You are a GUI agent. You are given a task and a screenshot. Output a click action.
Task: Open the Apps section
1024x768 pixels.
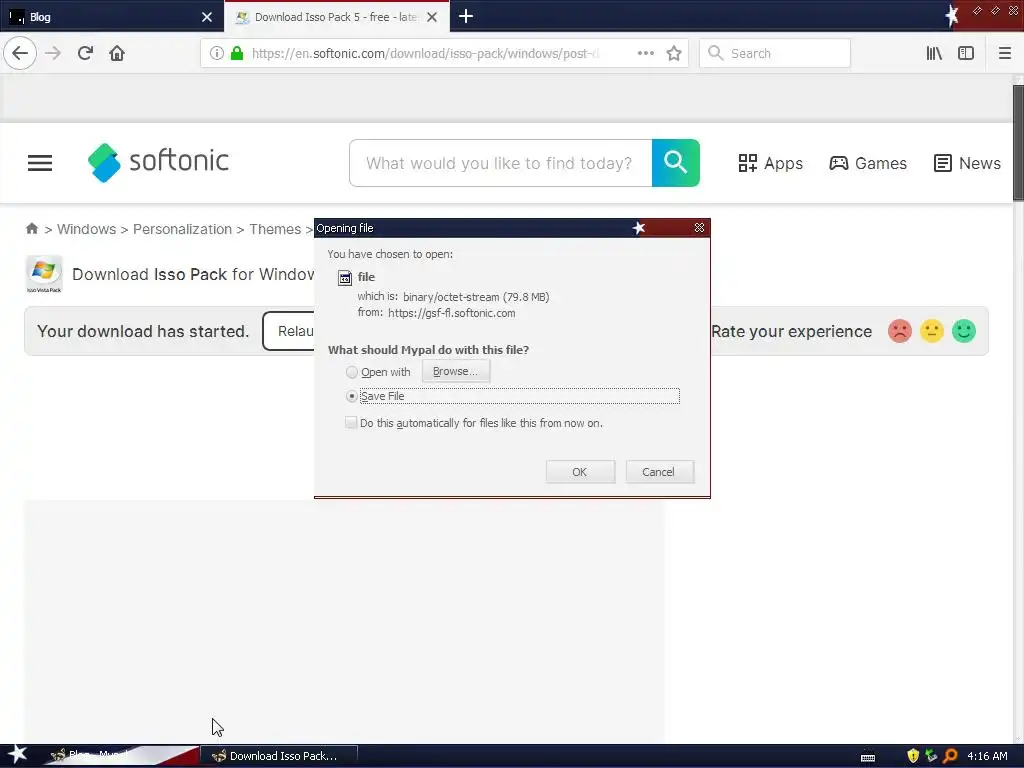(x=771, y=163)
